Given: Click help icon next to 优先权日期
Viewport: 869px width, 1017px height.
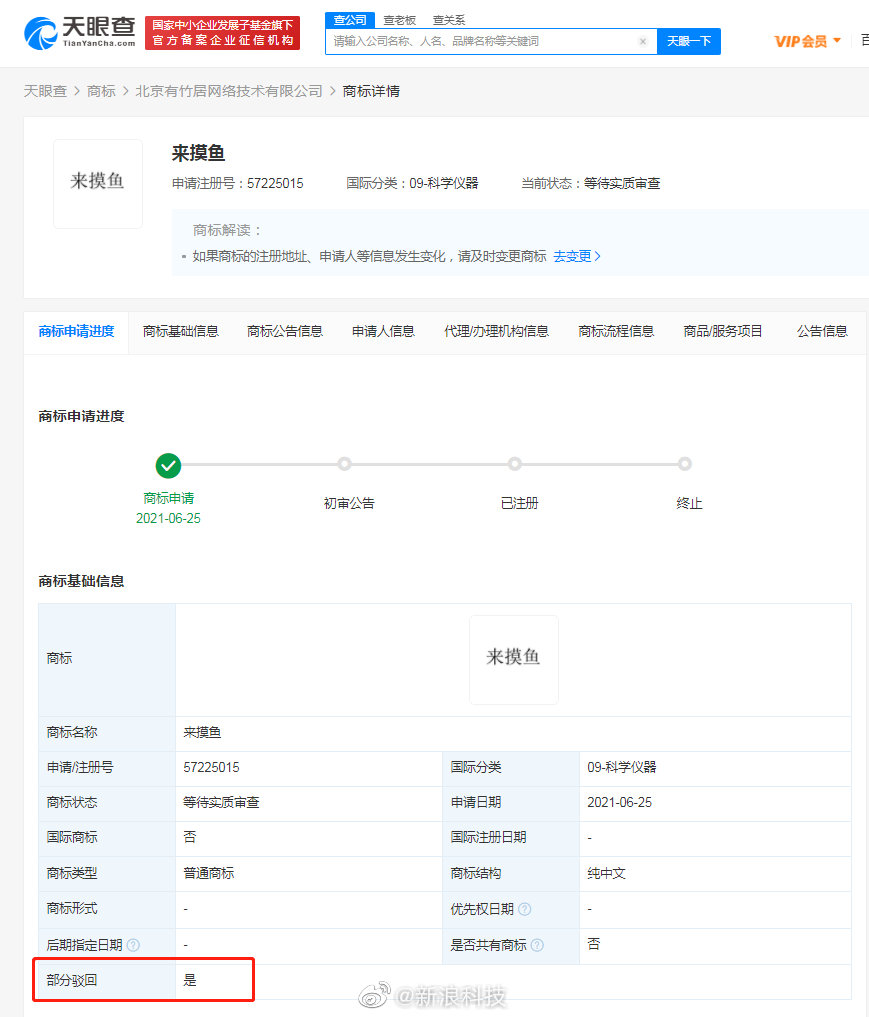Looking at the screenshot, I should (525, 909).
